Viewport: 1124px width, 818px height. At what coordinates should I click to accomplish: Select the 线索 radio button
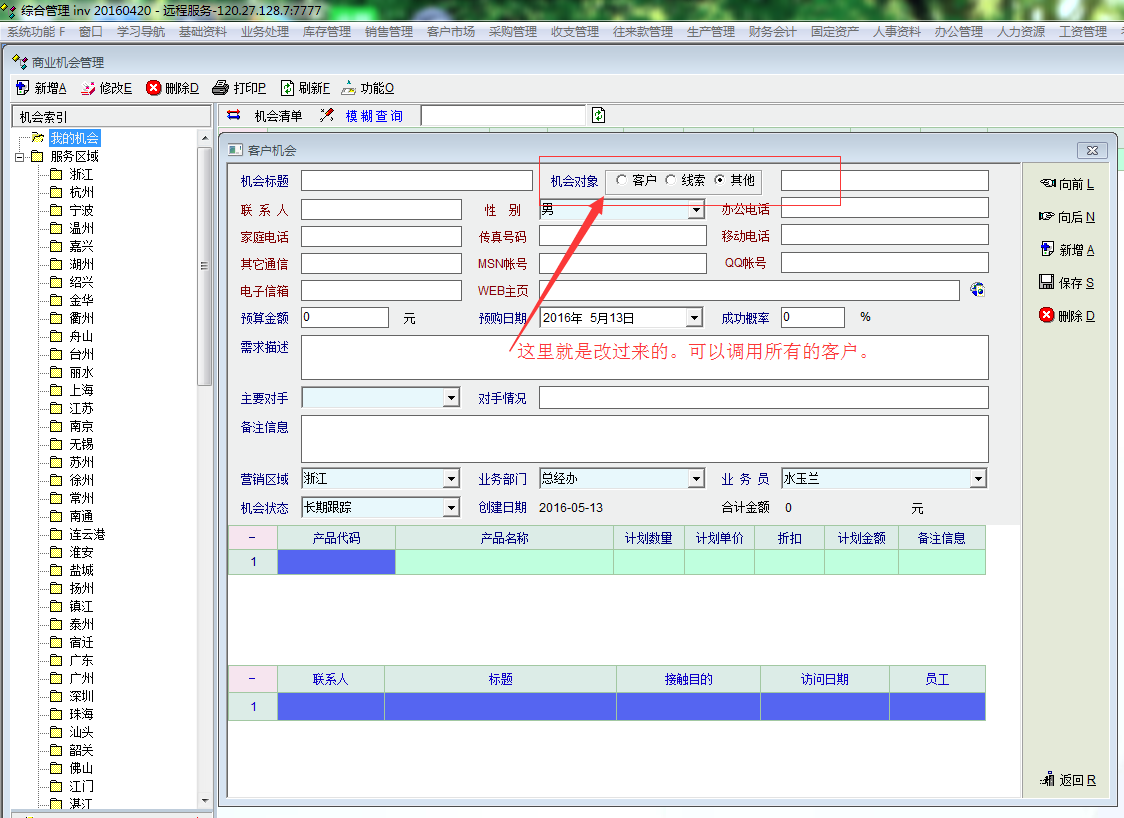pyautogui.click(x=670, y=181)
